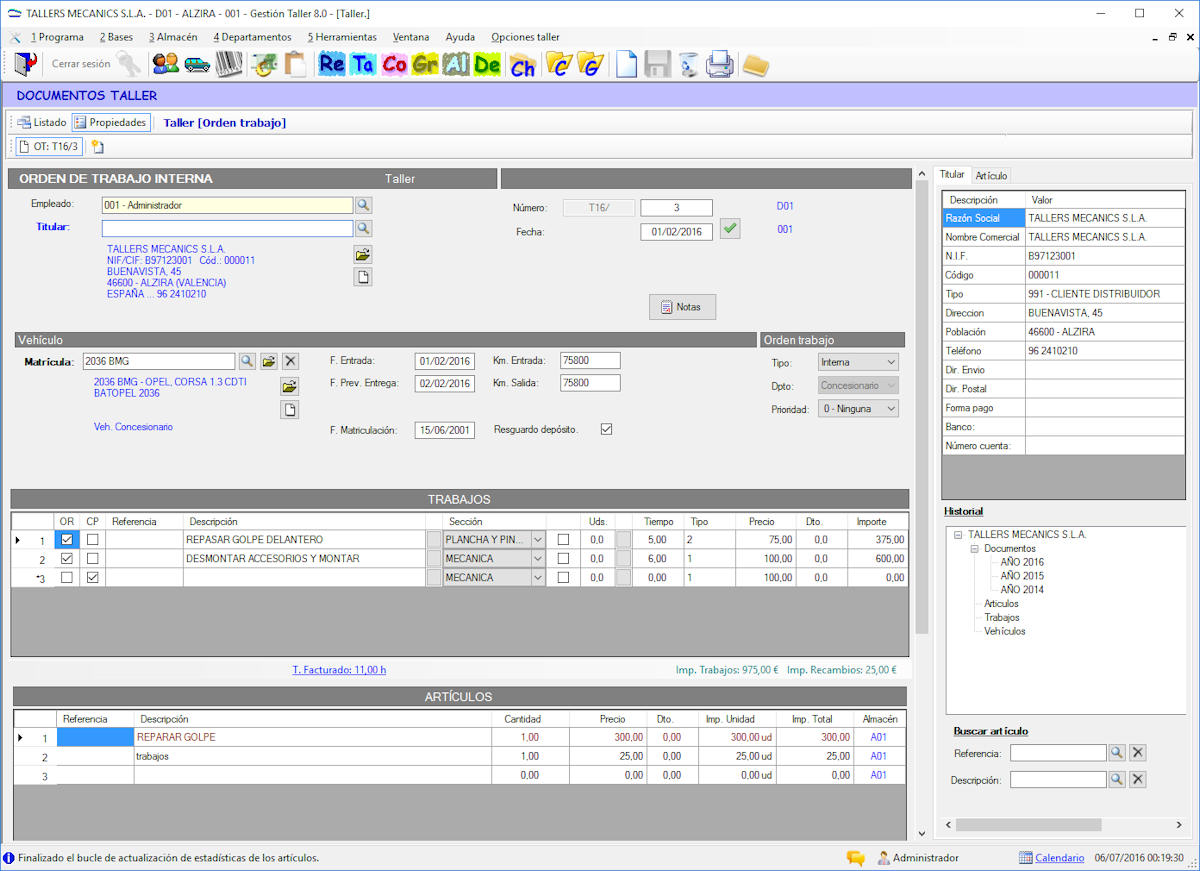Toggle the Resguardo depósito checkbox
Image resolution: width=1200 pixels, height=871 pixels.
[x=606, y=429]
